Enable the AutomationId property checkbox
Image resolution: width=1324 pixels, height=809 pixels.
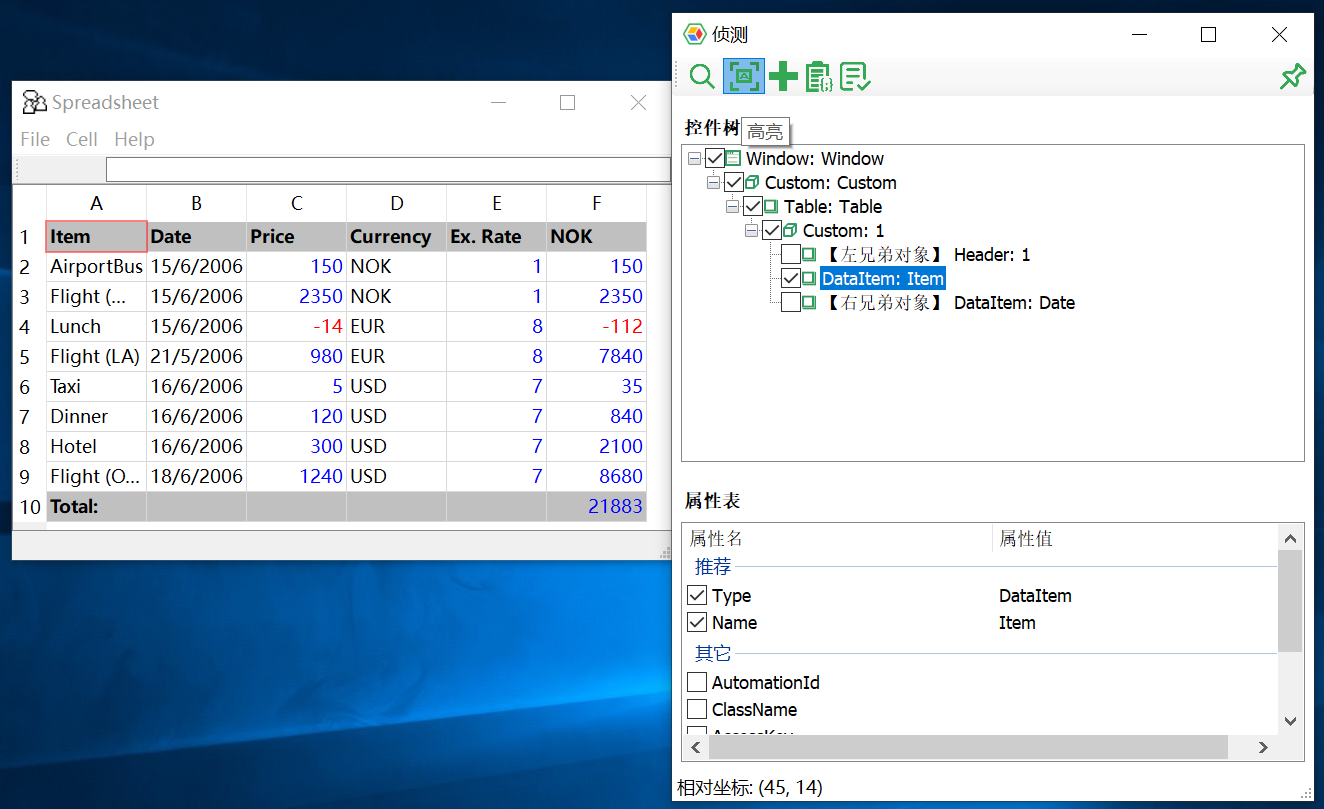point(697,683)
